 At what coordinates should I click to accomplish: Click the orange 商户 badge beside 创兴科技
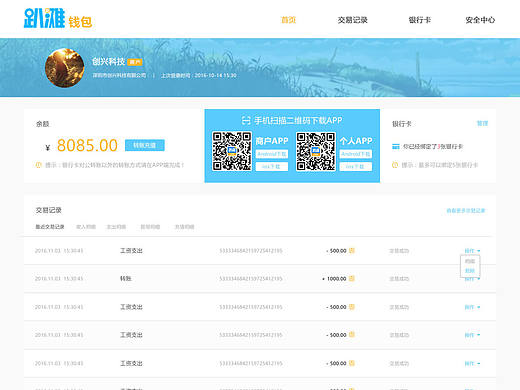tap(135, 62)
